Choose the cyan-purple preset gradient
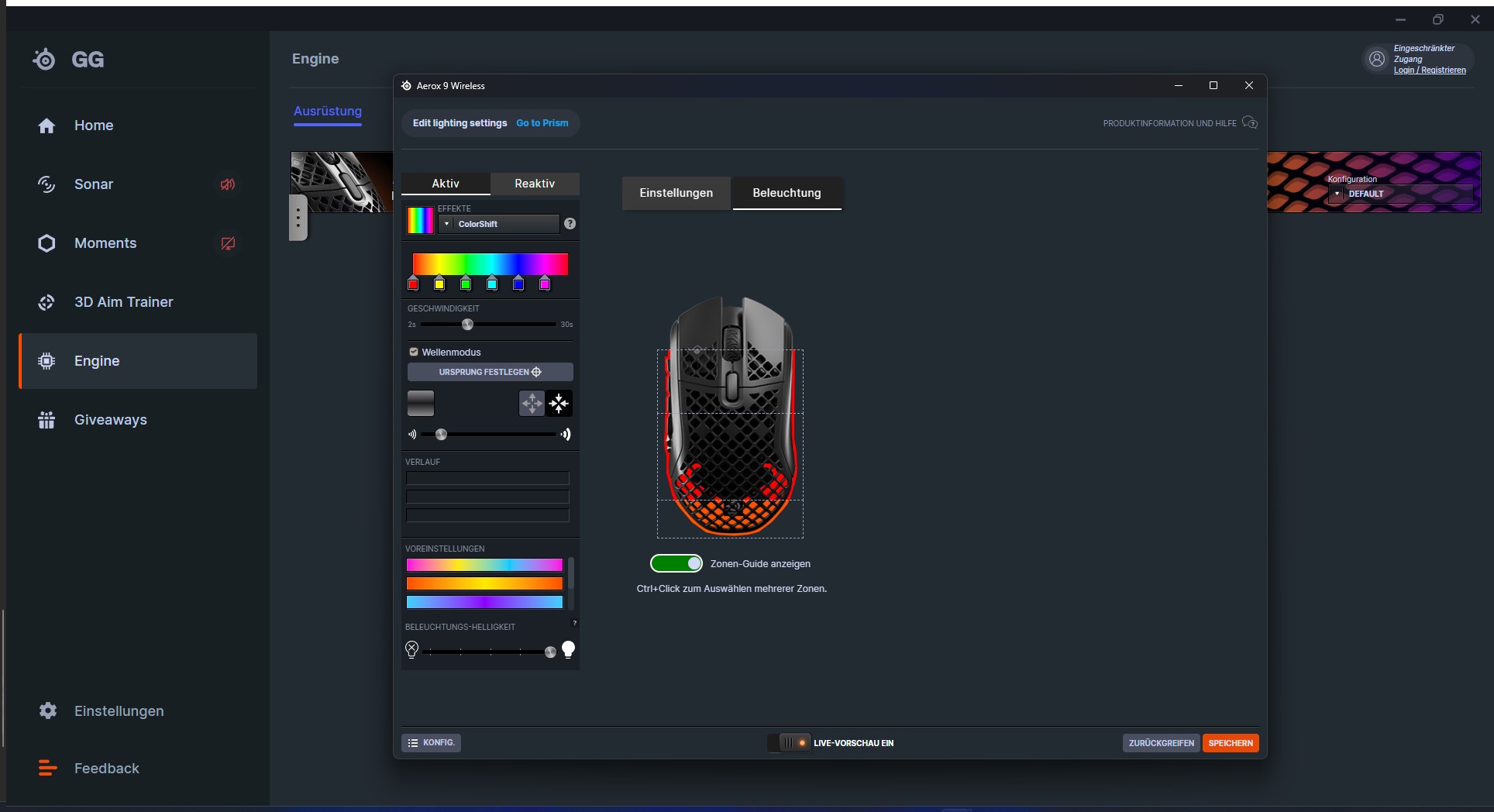 pyautogui.click(x=484, y=602)
